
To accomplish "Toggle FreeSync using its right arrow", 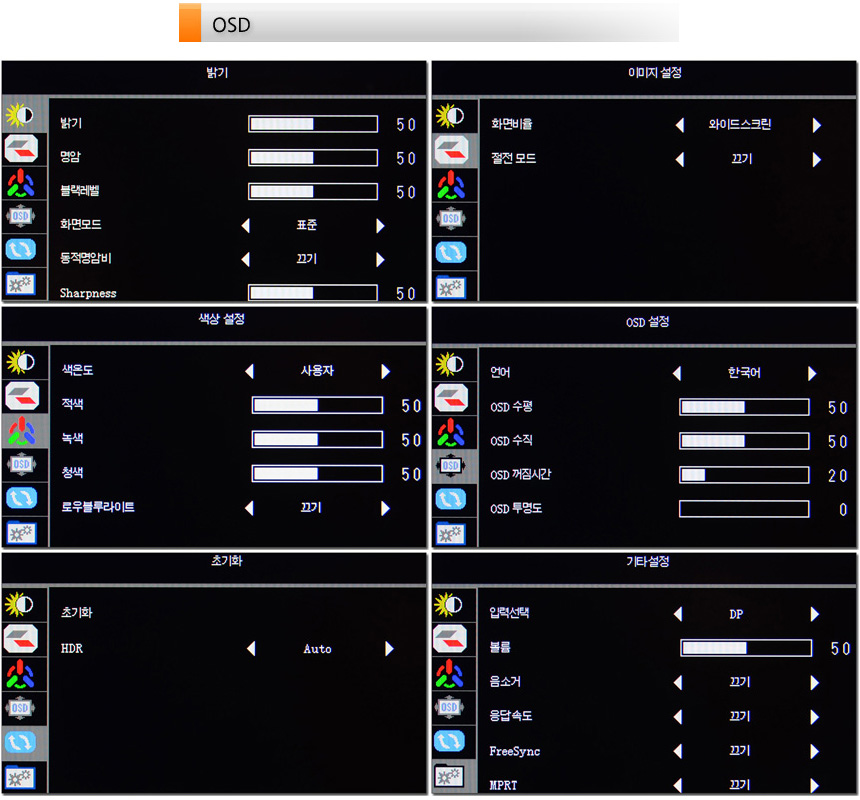I will tap(815, 751).
